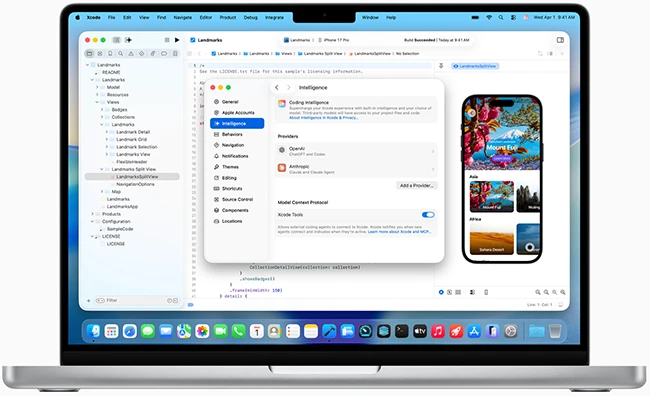The width and height of the screenshot is (650, 396).
Task: Expand the Products group
Action: click(x=92, y=214)
